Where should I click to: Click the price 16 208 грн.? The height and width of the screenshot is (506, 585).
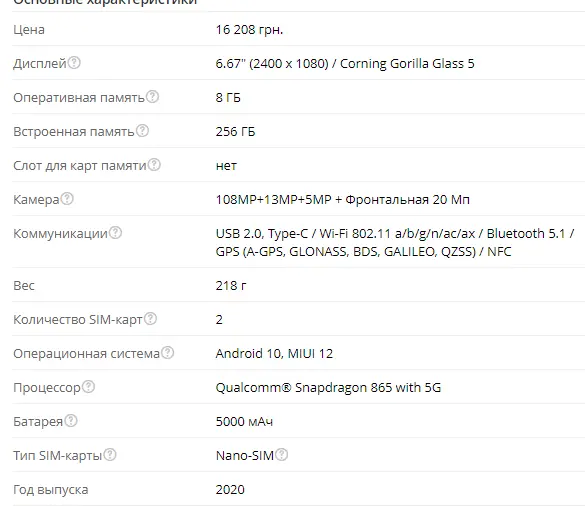click(249, 29)
